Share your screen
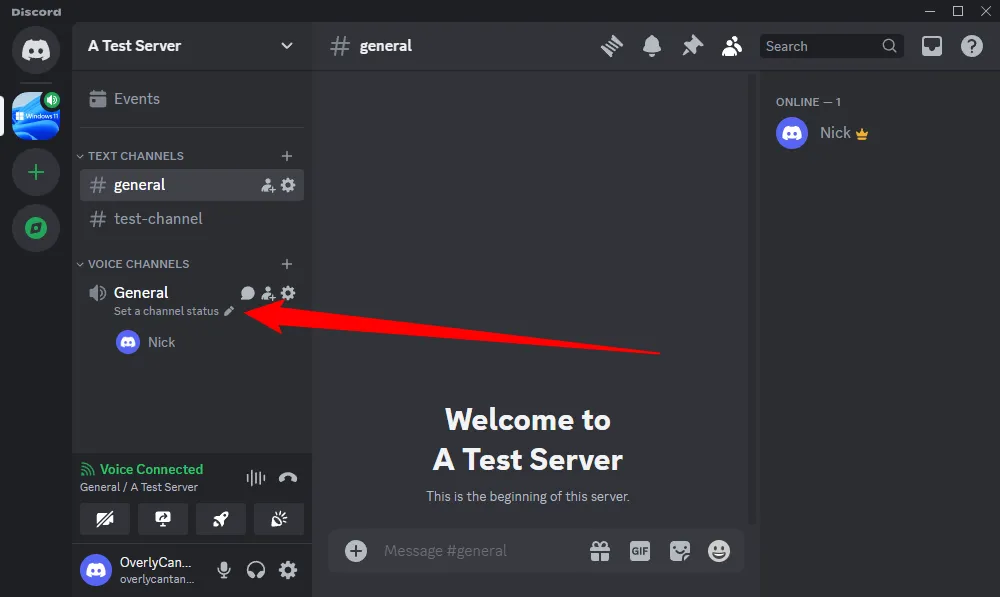The width and height of the screenshot is (1000, 597). point(163,519)
